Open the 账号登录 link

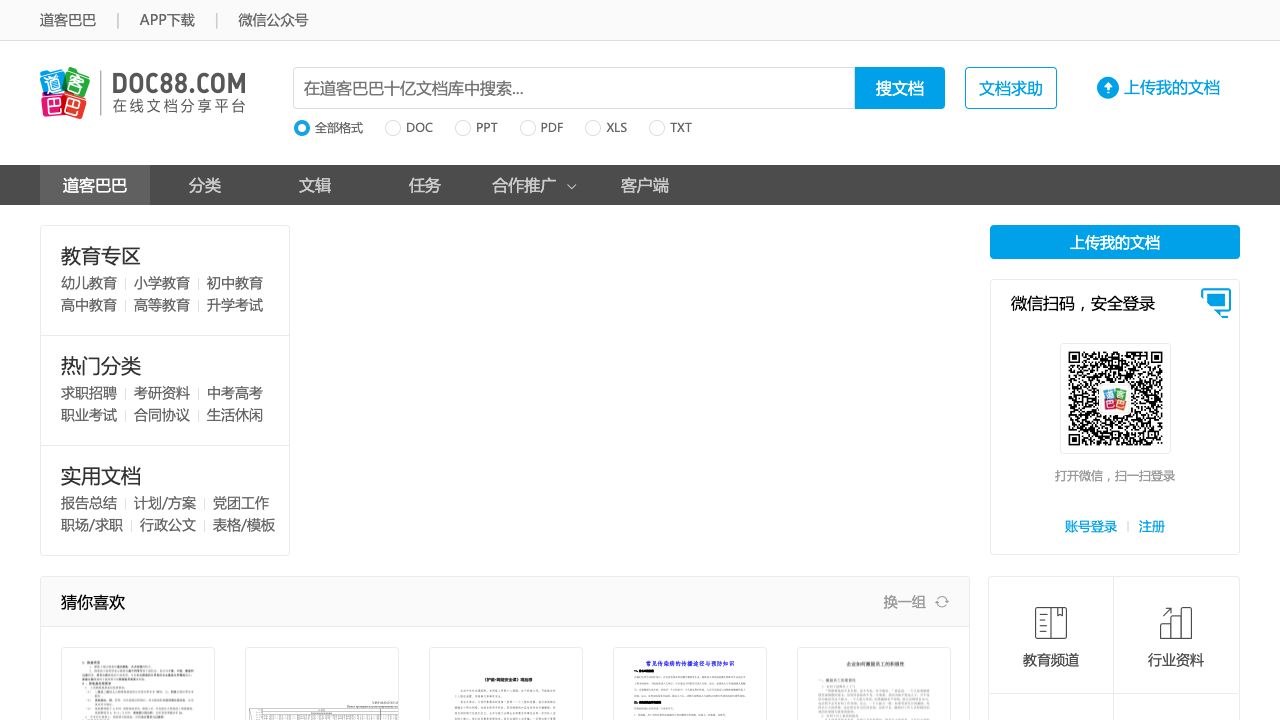coord(1090,526)
